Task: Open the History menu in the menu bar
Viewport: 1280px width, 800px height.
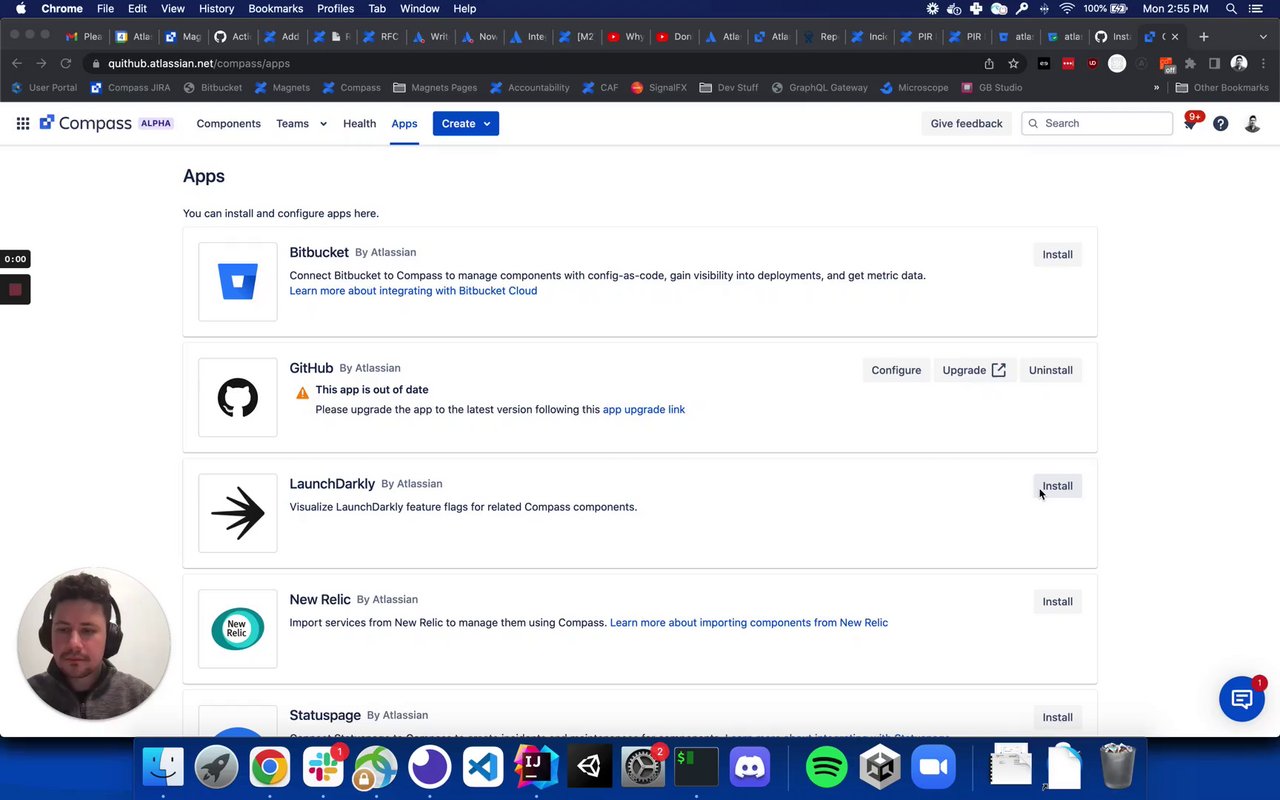Action: 216,8
